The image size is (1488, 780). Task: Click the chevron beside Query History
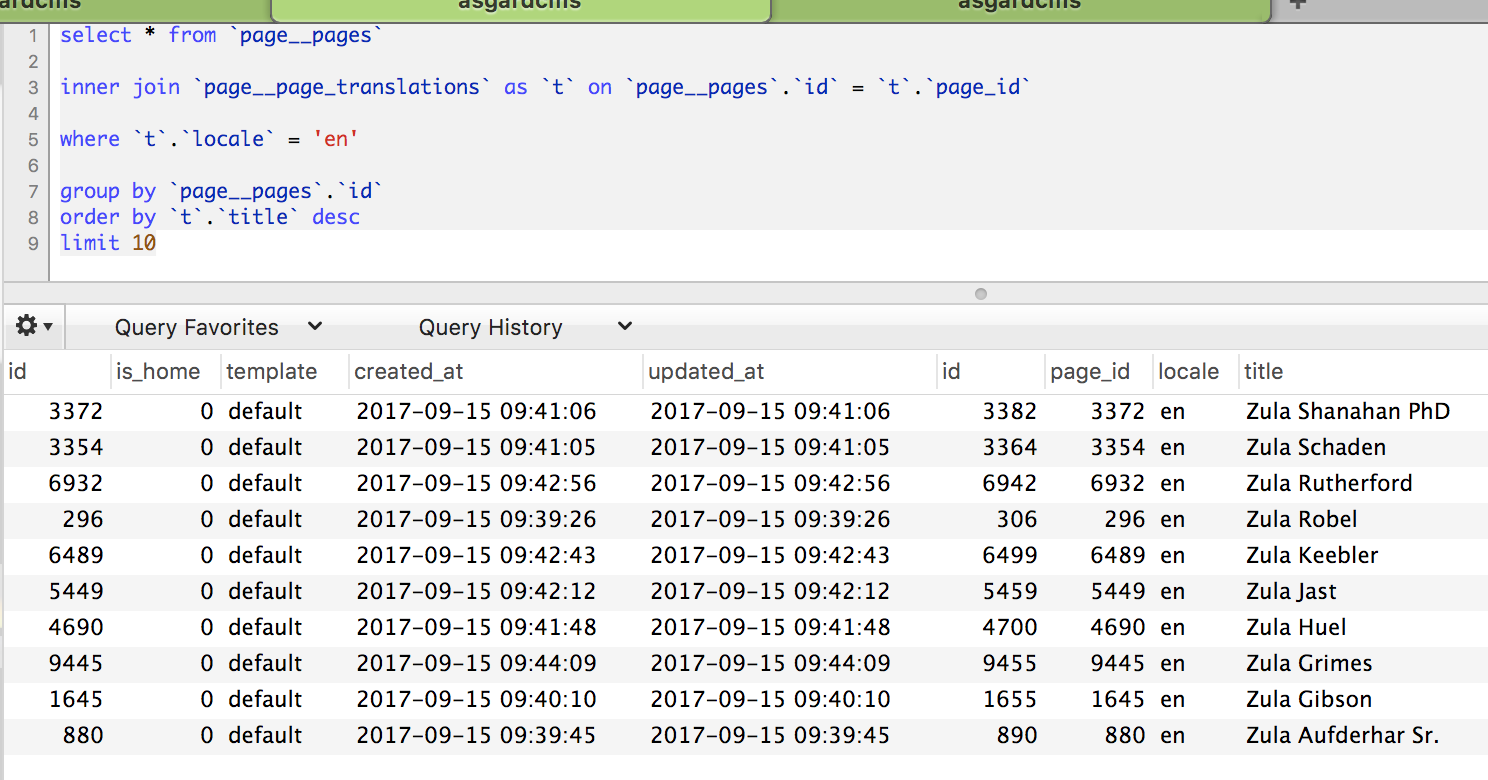click(624, 327)
